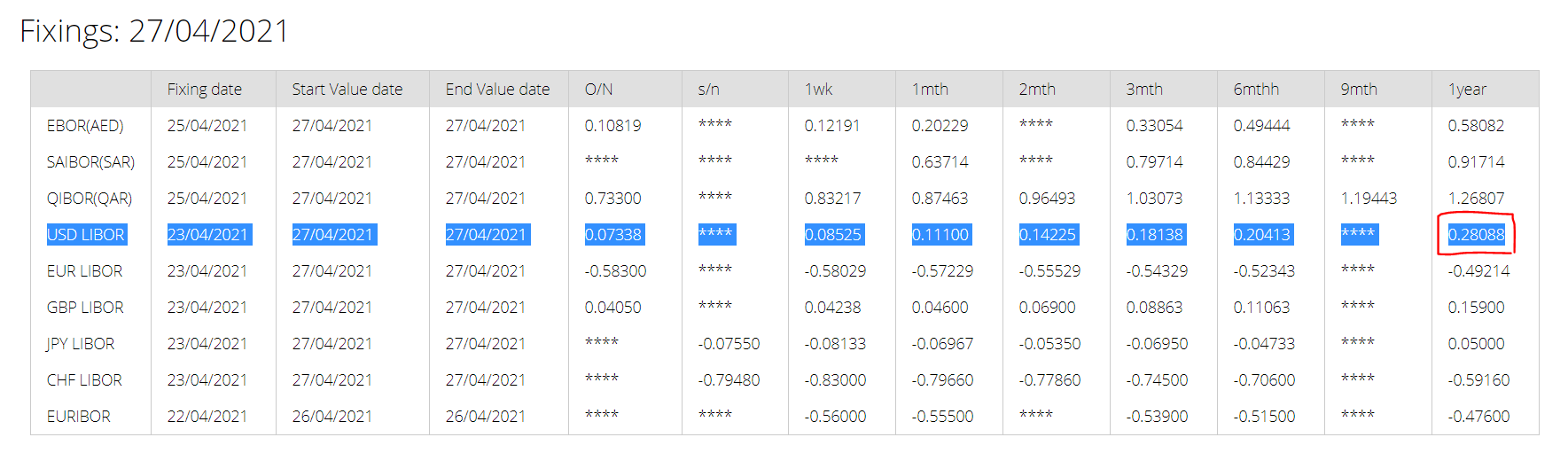Select the JPY LIBOR row label
This screenshot has width=1568, height=453.
click(x=80, y=344)
